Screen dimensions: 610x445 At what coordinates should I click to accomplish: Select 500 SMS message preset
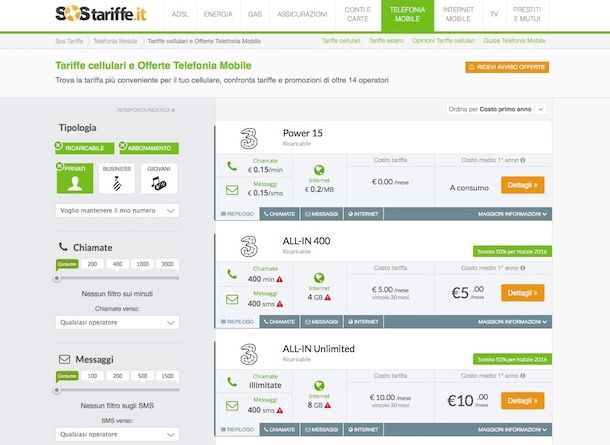tap(142, 376)
